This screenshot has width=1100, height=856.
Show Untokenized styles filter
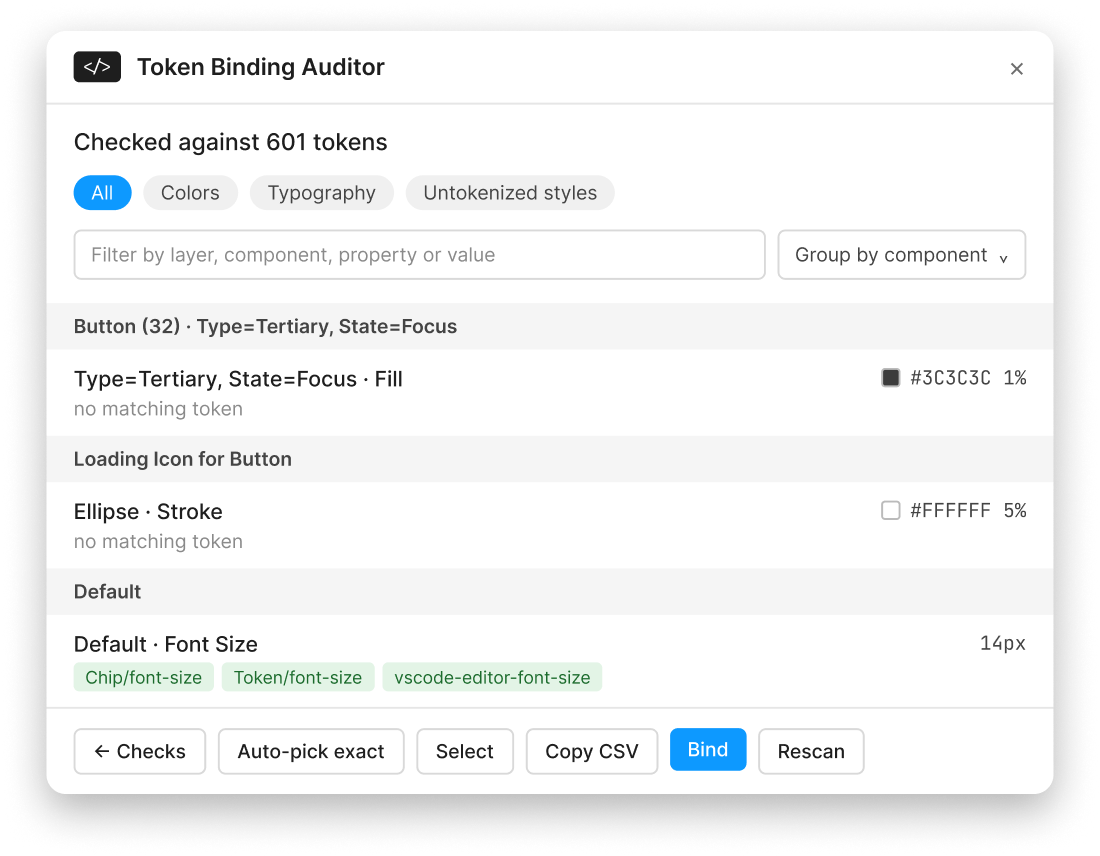point(510,193)
